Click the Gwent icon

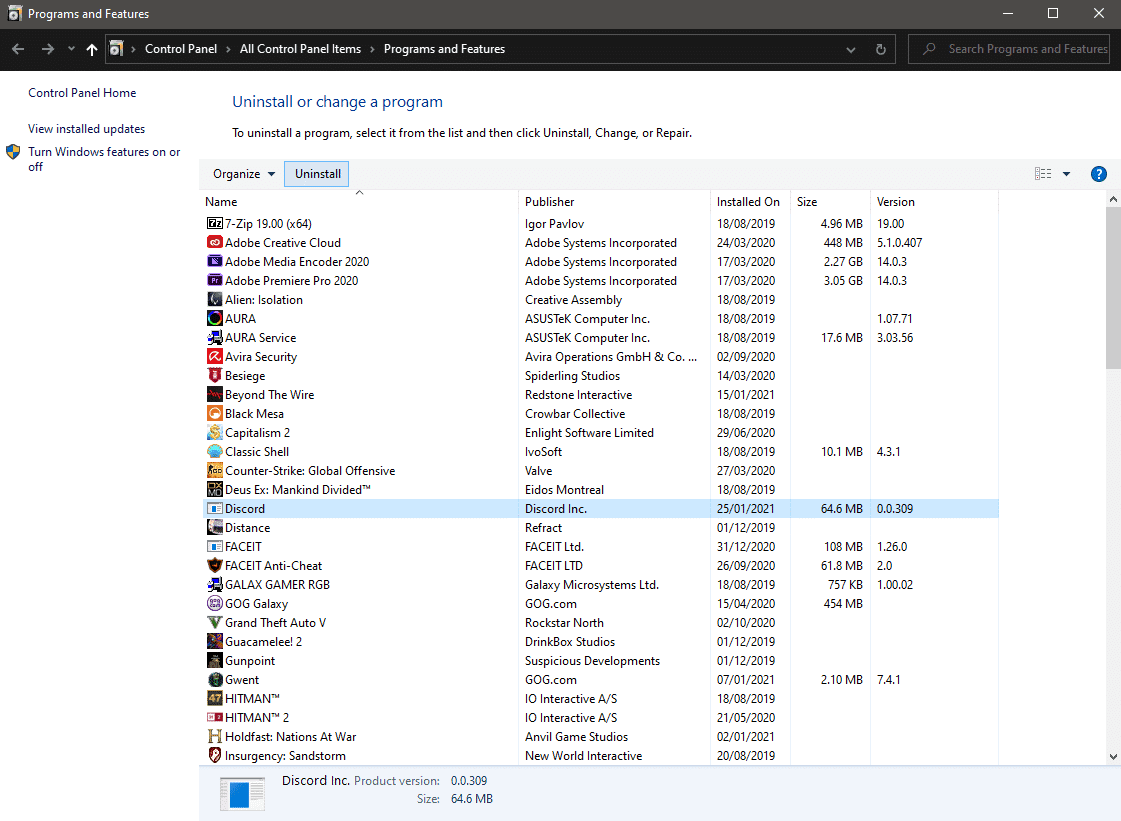tap(214, 679)
